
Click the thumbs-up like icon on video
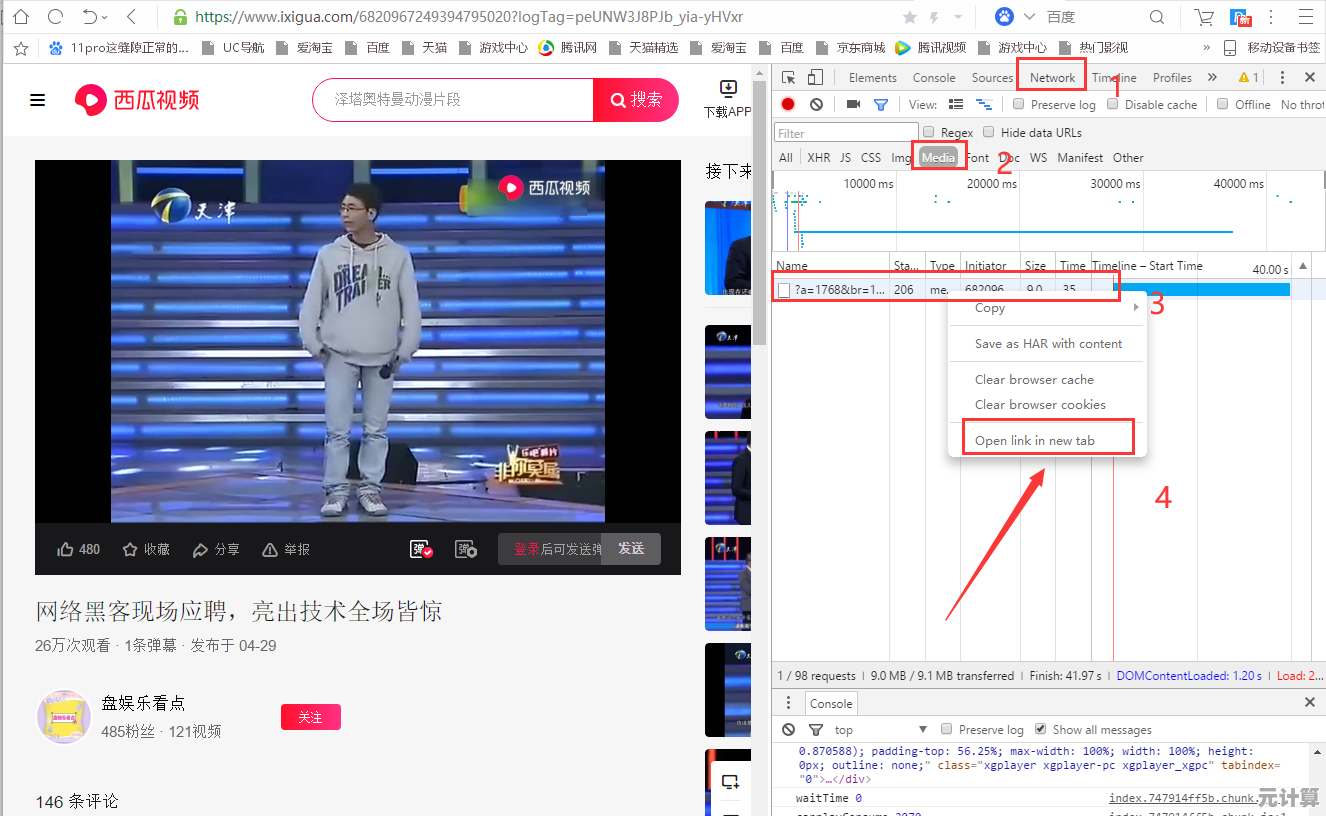(64, 548)
